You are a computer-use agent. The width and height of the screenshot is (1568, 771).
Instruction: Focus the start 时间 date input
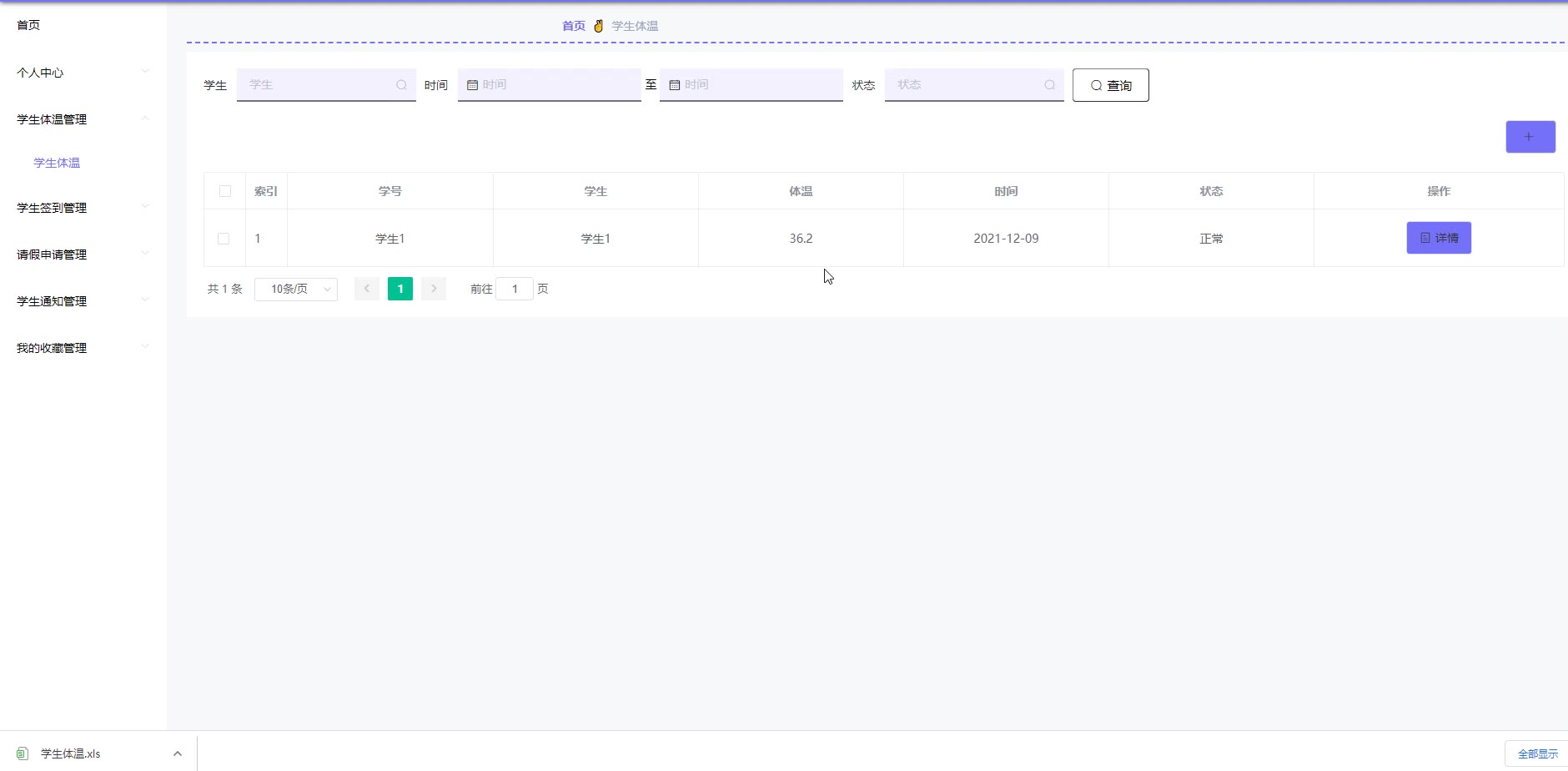pyautogui.click(x=550, y=85)
